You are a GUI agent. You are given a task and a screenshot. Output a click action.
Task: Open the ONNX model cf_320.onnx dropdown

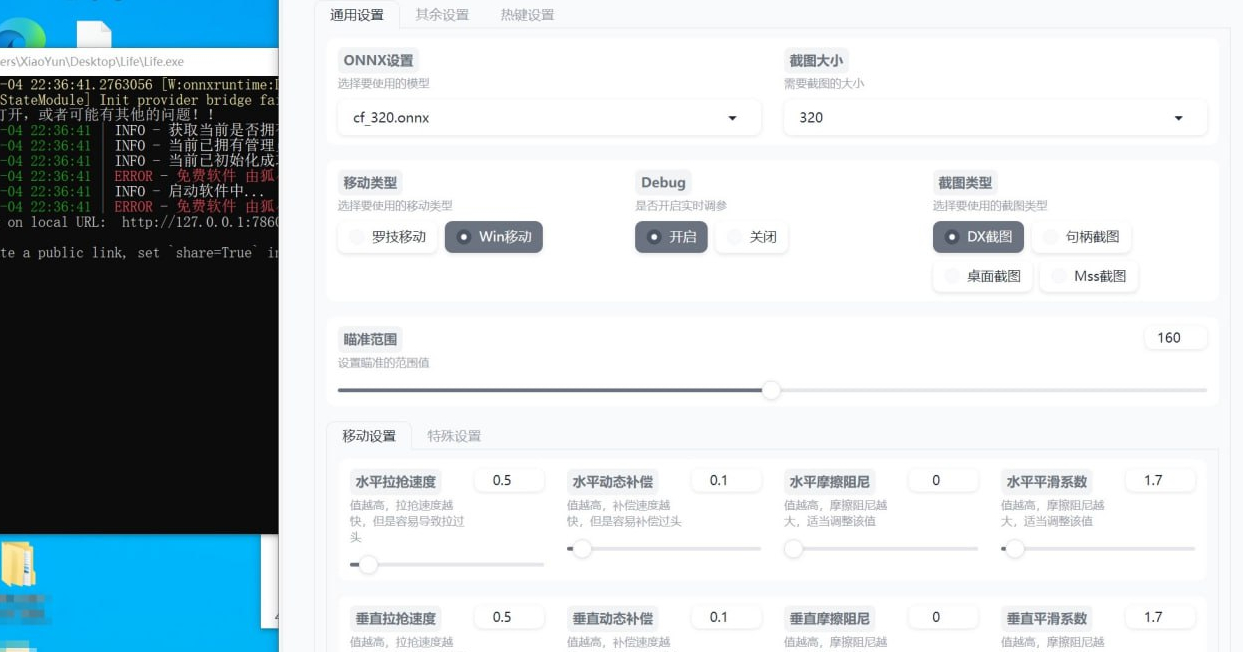[x=549, y=118]
